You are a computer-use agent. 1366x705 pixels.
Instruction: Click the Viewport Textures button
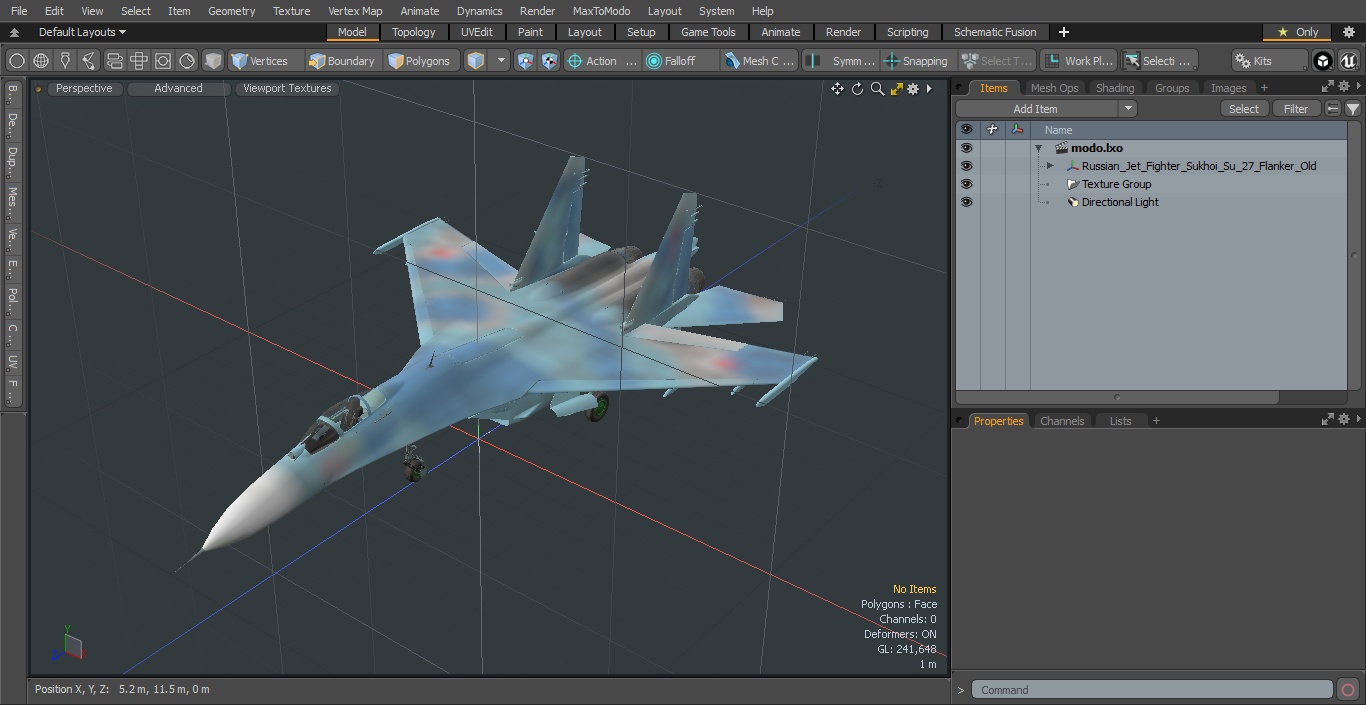click(287, 88)
